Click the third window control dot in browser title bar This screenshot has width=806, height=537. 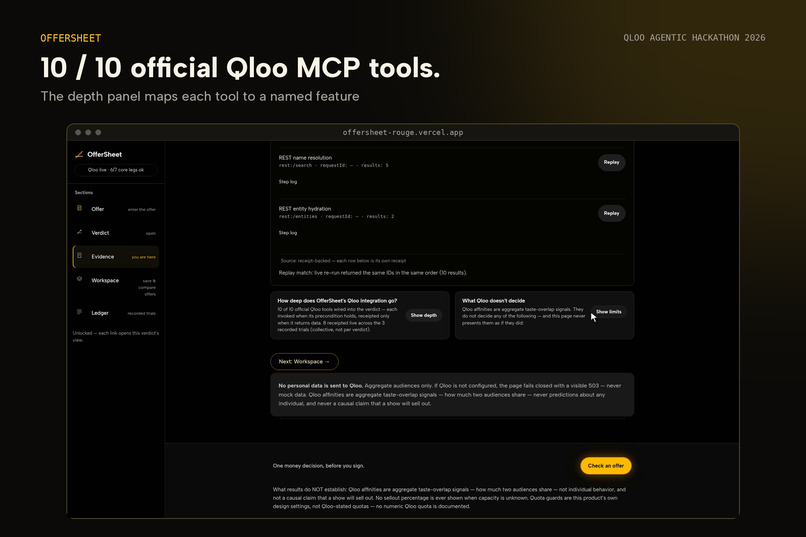98,133
